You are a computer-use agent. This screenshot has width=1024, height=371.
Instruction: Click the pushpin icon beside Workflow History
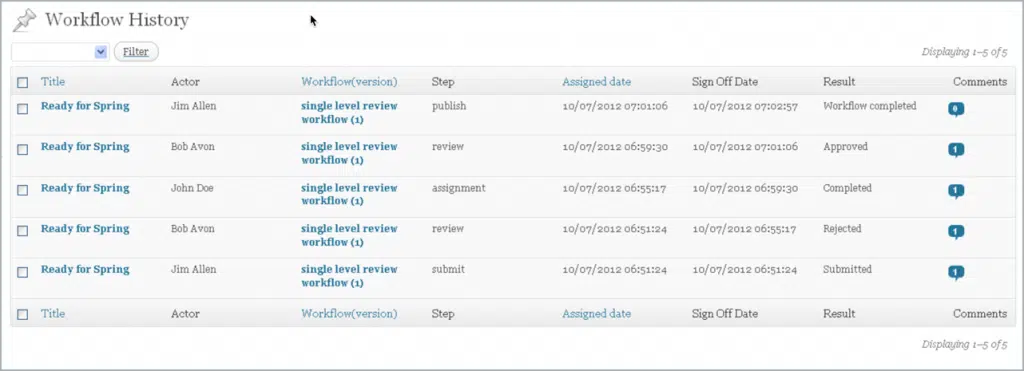[x=25, y=20]
